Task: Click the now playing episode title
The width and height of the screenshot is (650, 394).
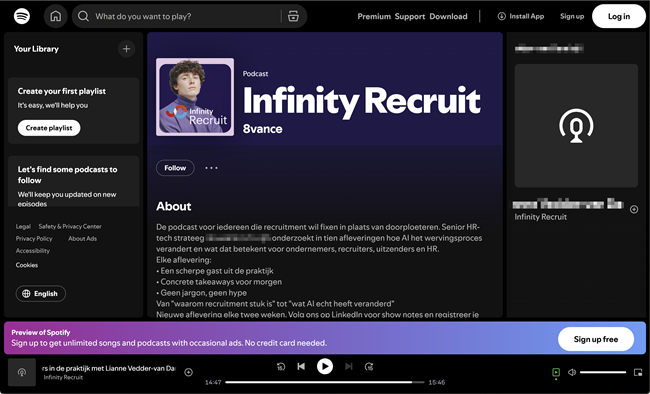Action: click(x=109, y=368)
